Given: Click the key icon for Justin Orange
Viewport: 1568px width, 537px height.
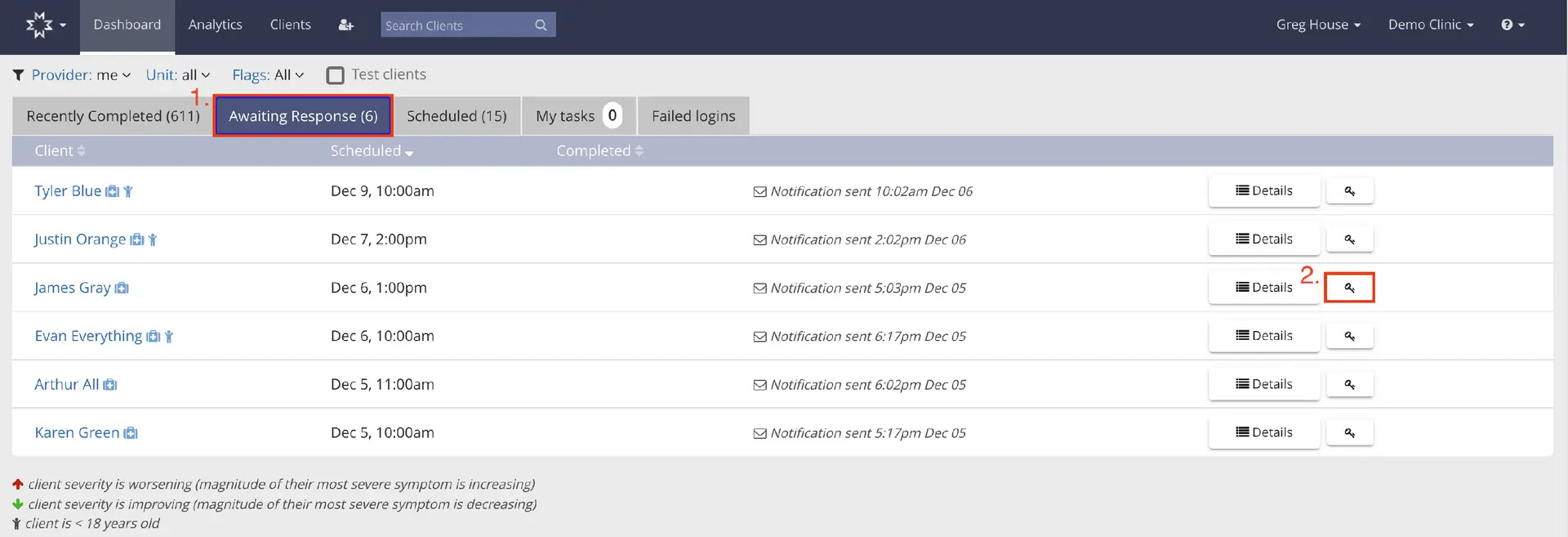Looking at the screenshot, I should click(1349, 239).
